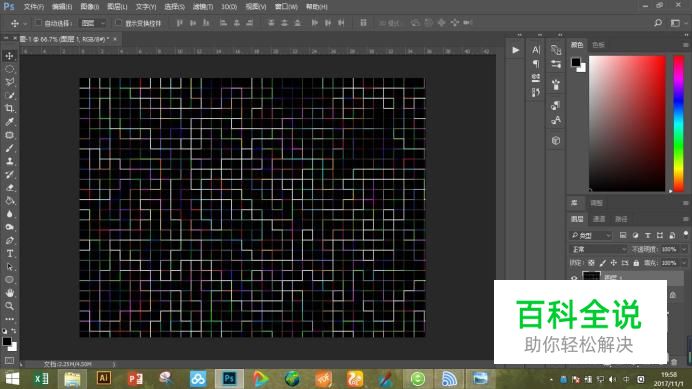The image size is (692, 389).
Task: Toggle lock position for the layer
Action: click(613, 263)
